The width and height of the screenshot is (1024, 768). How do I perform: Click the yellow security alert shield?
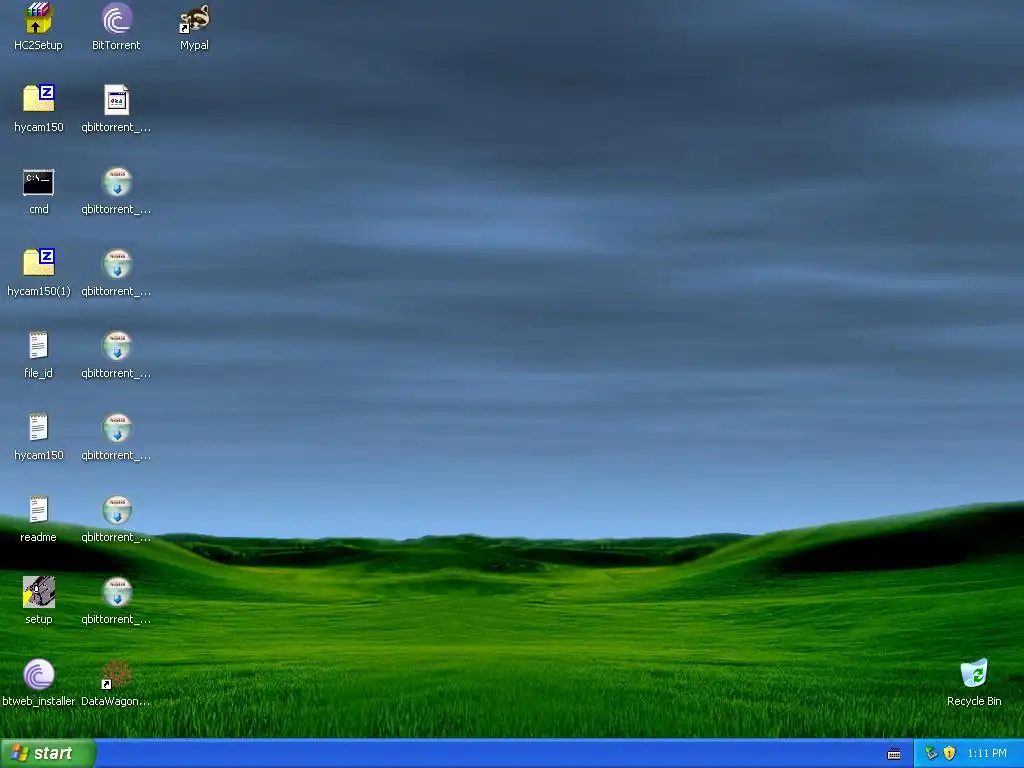[x=950, y=754]
